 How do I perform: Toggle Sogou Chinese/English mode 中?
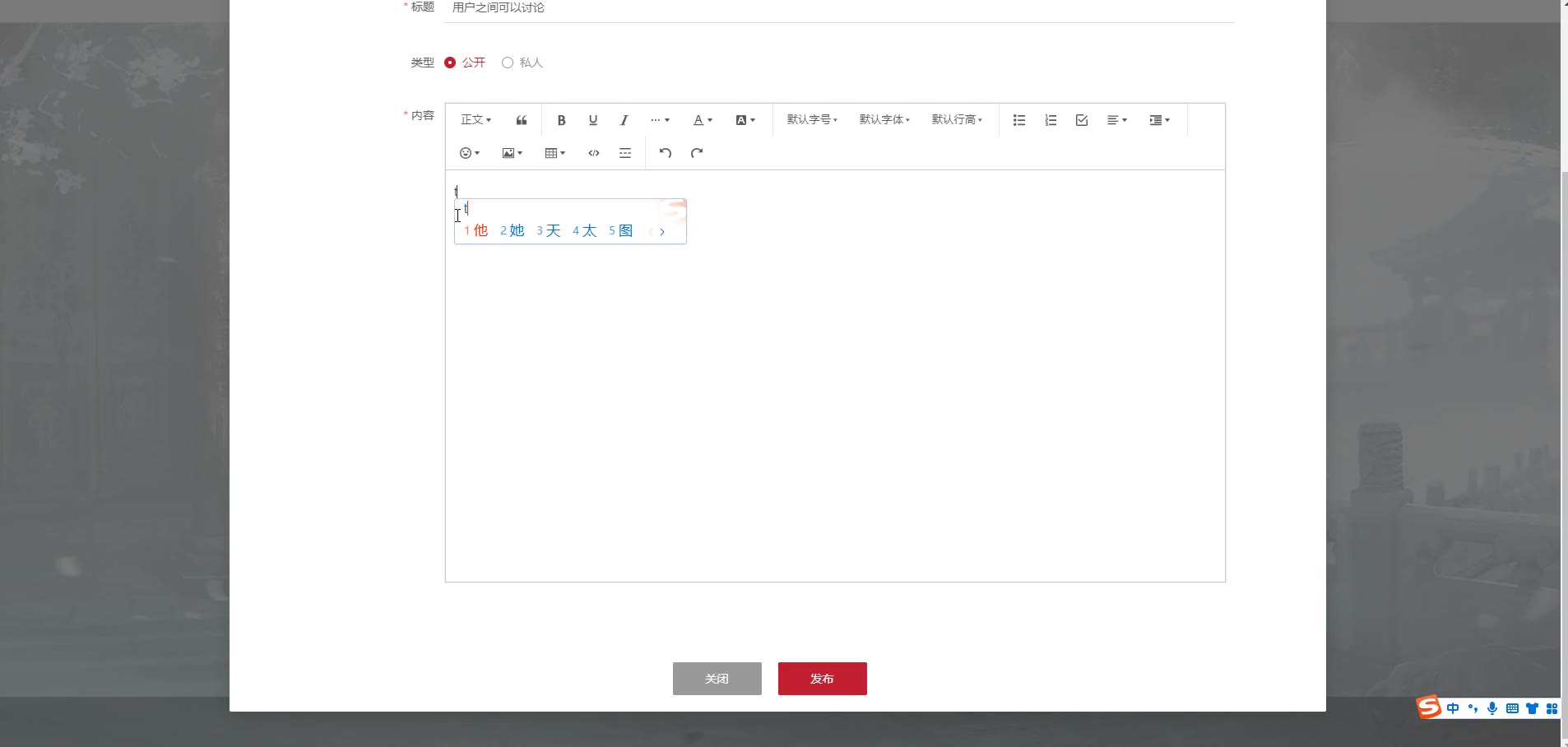coord(1453,708)
